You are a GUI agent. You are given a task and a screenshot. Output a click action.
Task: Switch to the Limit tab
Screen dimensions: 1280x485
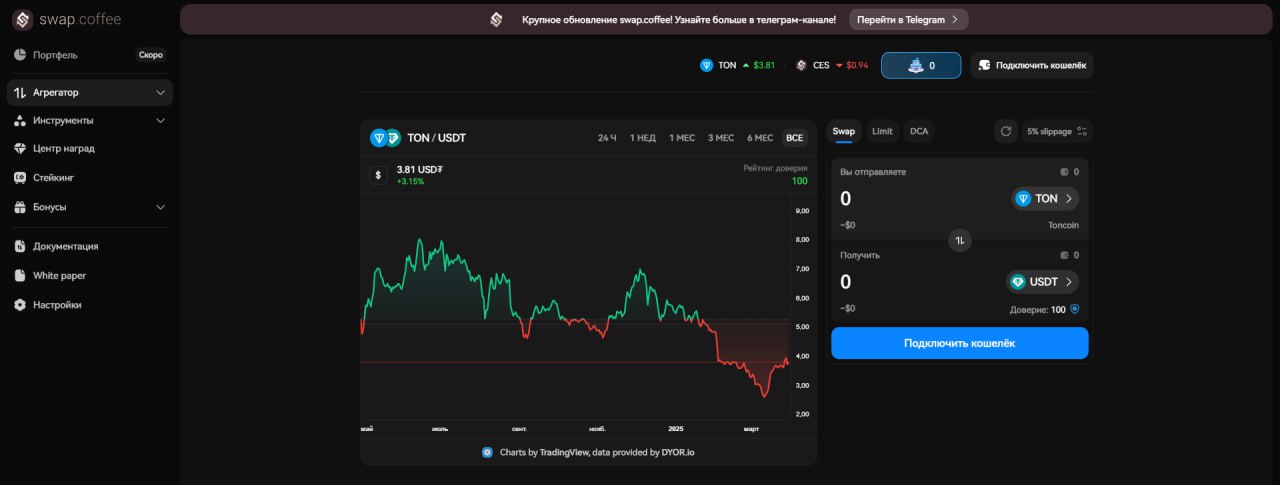[x=882, y=131]
